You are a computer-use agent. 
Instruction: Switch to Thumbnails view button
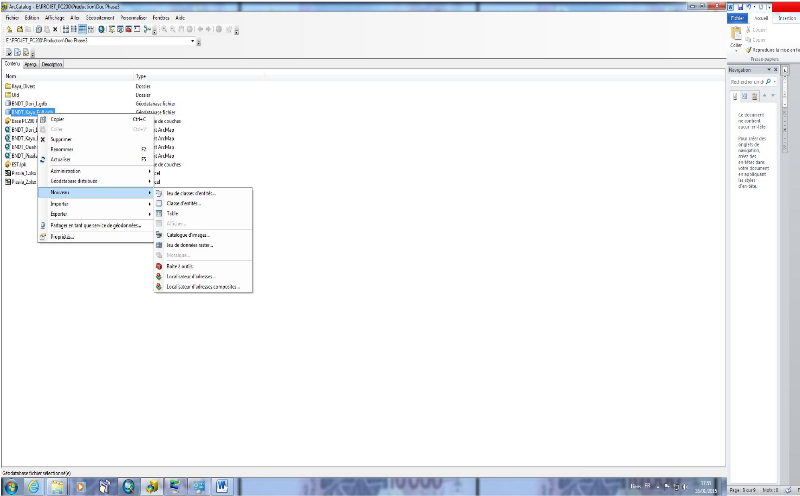click(91, 30)
